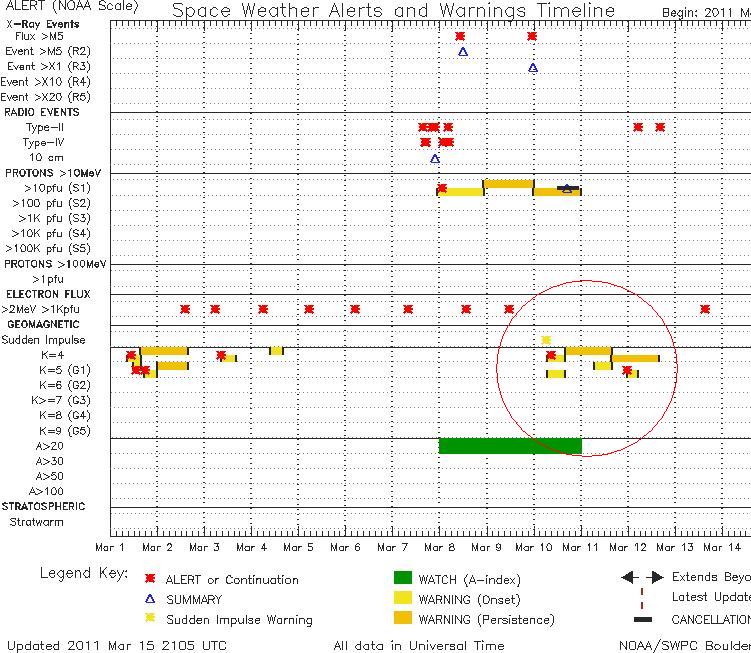Click the dashed Latest Update legend line
The height and width of the screenshot is (653, 751).
click(642, 599)
